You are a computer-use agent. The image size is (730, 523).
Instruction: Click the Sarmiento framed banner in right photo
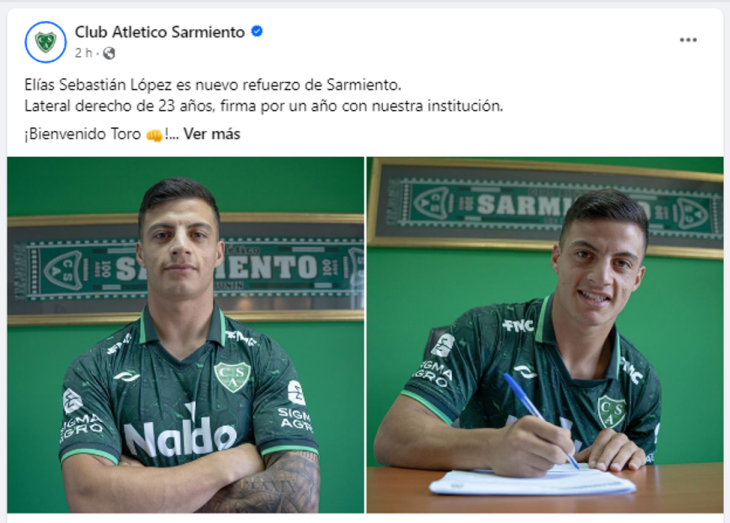click(545, 207)
